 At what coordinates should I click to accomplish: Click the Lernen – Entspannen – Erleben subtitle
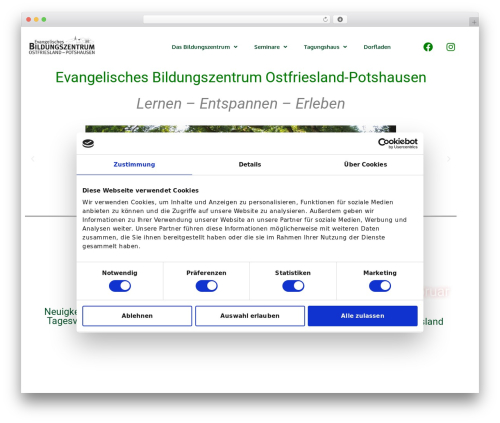pyautogui.click(x=240, y=104)
